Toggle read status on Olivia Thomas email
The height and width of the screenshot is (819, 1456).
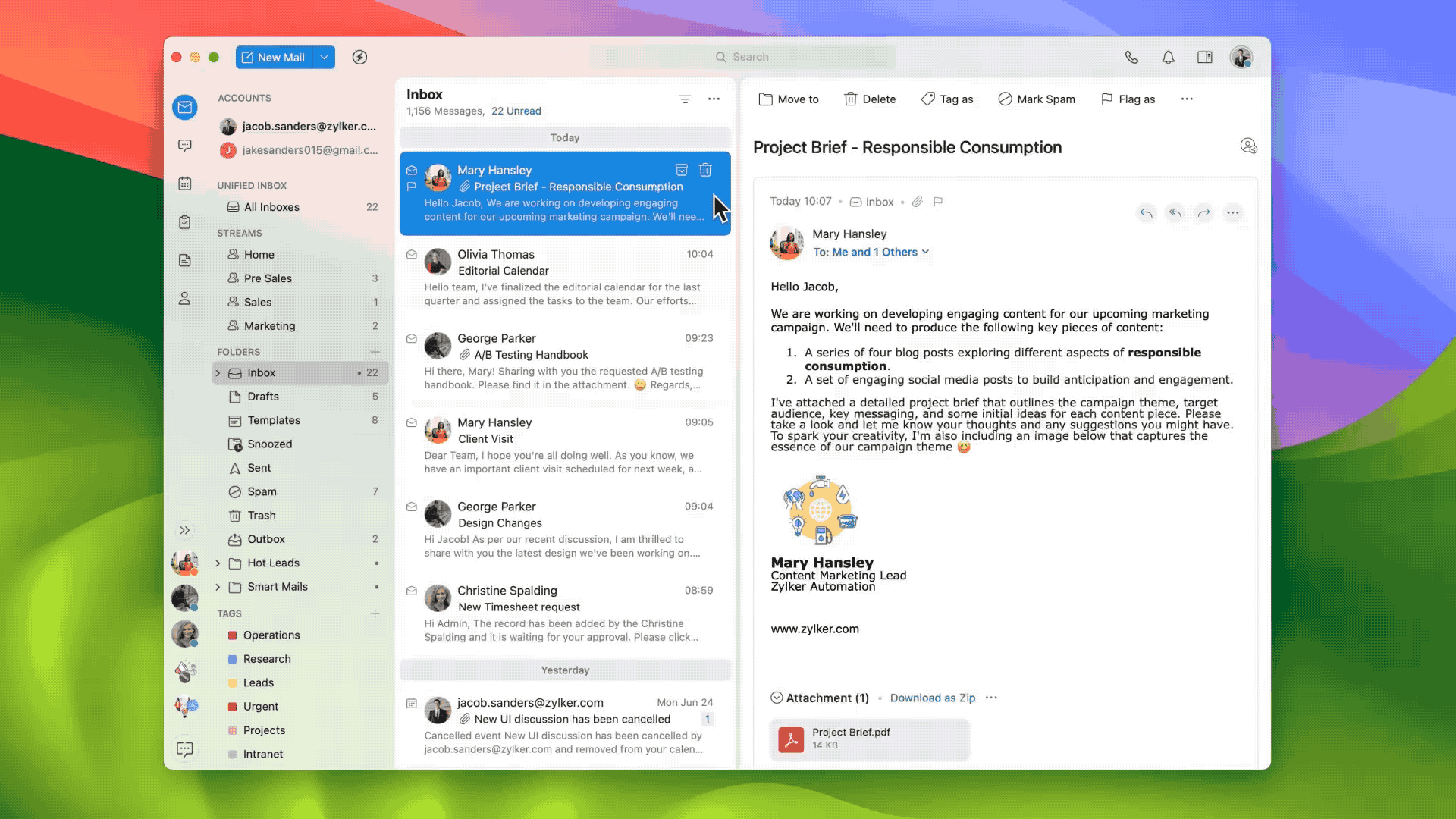pyautogui.click(x=412, y=255)
